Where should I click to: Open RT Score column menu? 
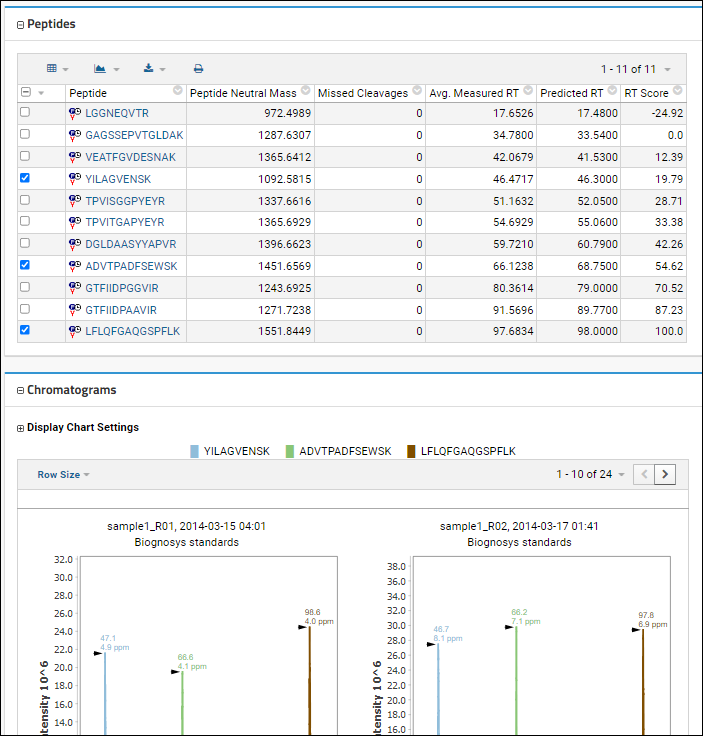(x=677, y=90)
